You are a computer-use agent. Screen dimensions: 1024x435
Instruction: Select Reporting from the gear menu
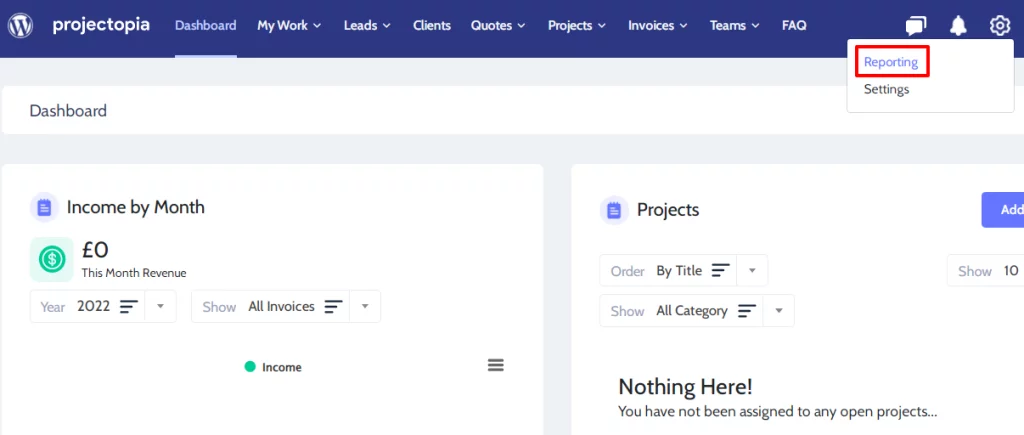tap(891, 62)
